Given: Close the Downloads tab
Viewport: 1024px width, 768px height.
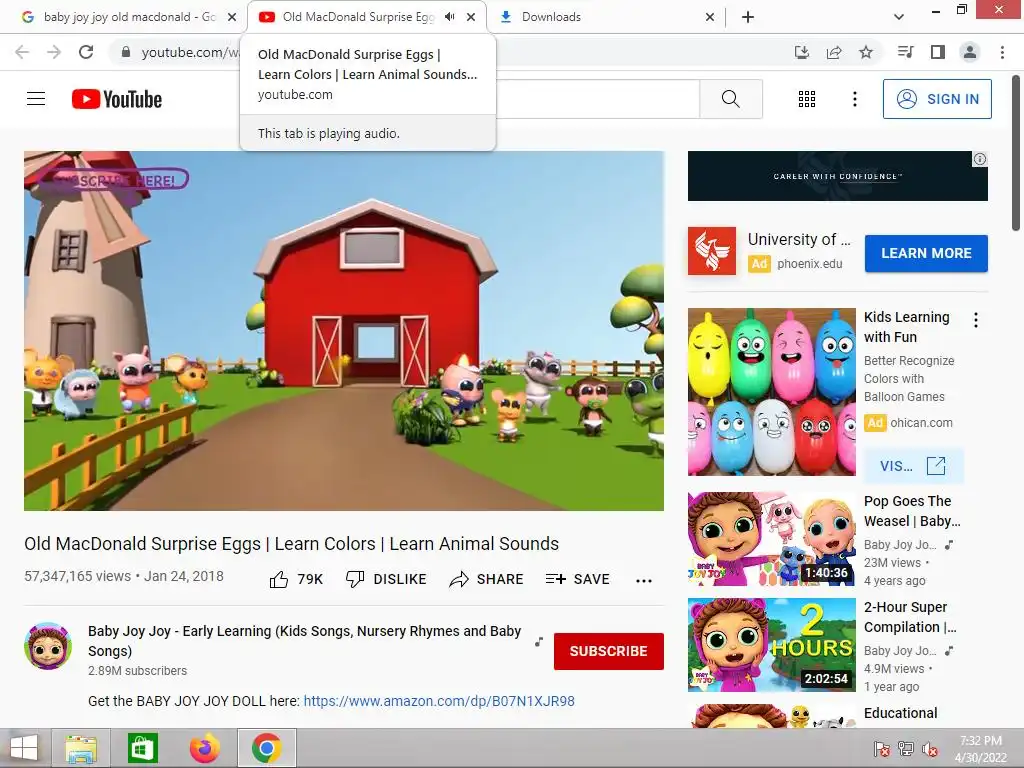Looking at the screenshot, I should point(710,17).
